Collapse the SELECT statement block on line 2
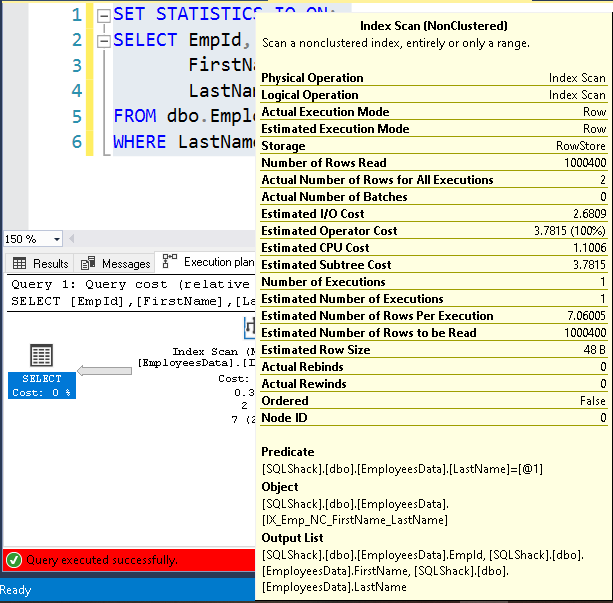Image resolution: width=613 pixels, height=603 pixels. pyautogui.click(x=104, y=41)
